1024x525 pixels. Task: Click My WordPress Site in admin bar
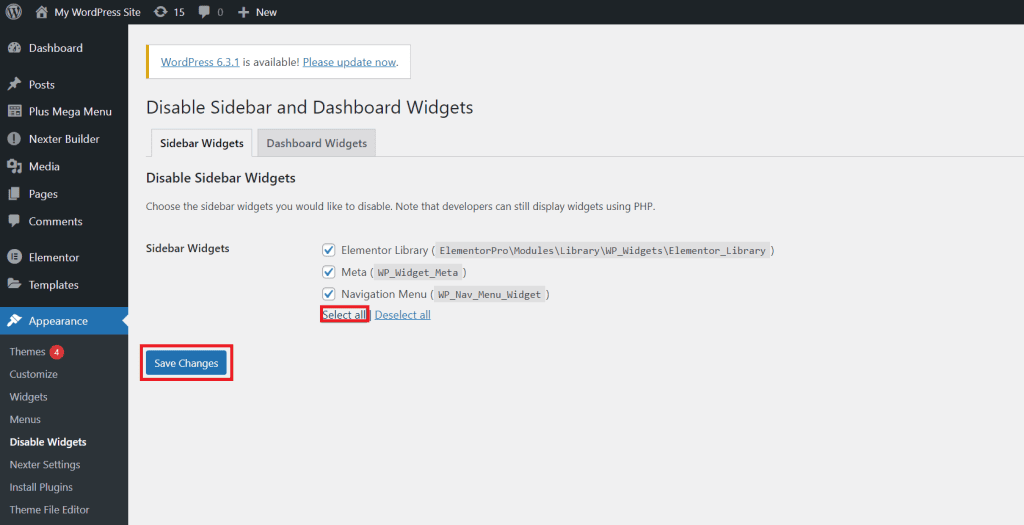97,12
